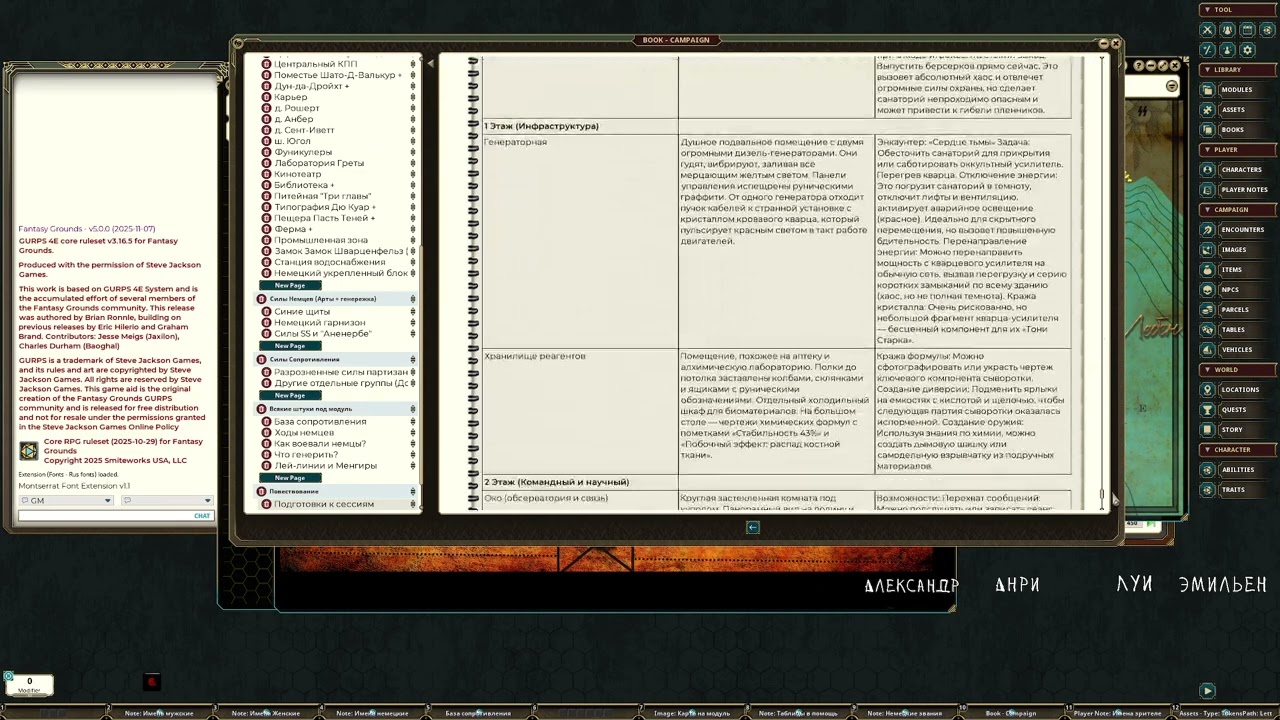The width and height of the screenshot is (1280, 720).
Task: Open hotkey slot База сопротивления
Action: [x=478, y=713]
